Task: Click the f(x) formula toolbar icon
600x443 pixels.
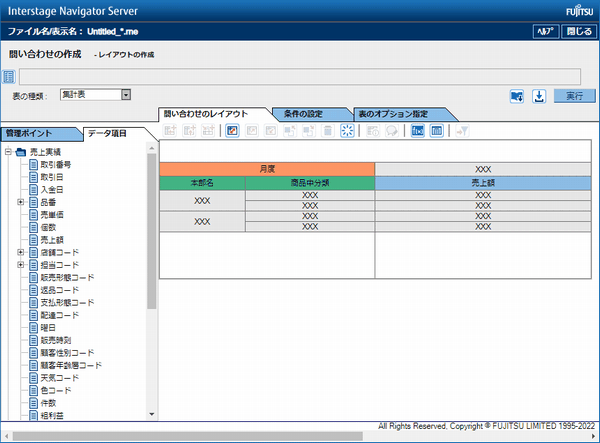Action: coord(418,131)
